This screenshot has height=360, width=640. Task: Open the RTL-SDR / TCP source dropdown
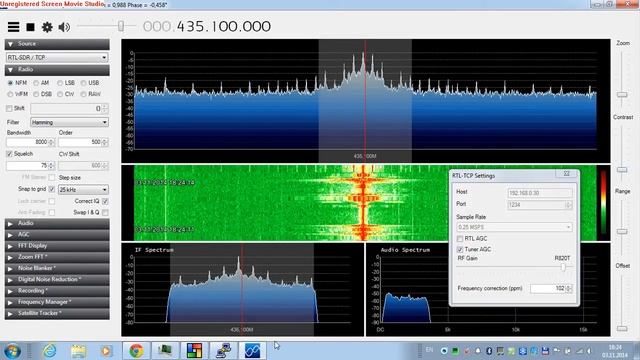click(57, 58)
